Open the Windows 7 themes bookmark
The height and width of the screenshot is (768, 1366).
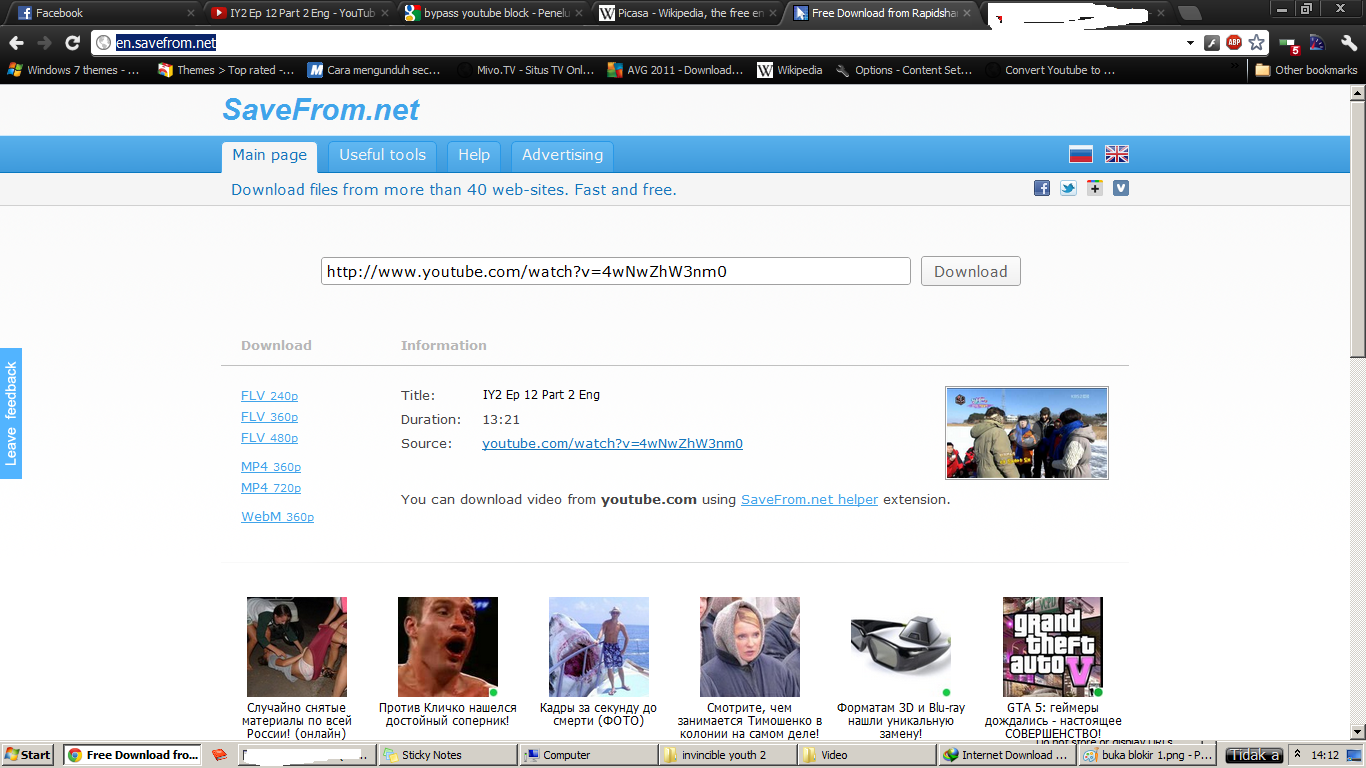point(76,70)
